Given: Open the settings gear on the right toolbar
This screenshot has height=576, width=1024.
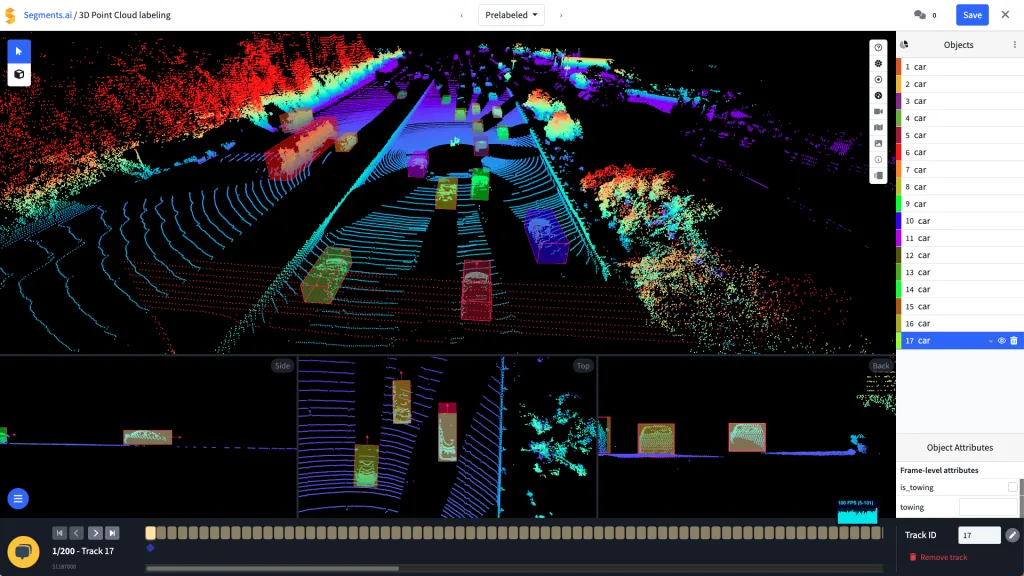Looking at the screenshot, I should pos(879,63).
